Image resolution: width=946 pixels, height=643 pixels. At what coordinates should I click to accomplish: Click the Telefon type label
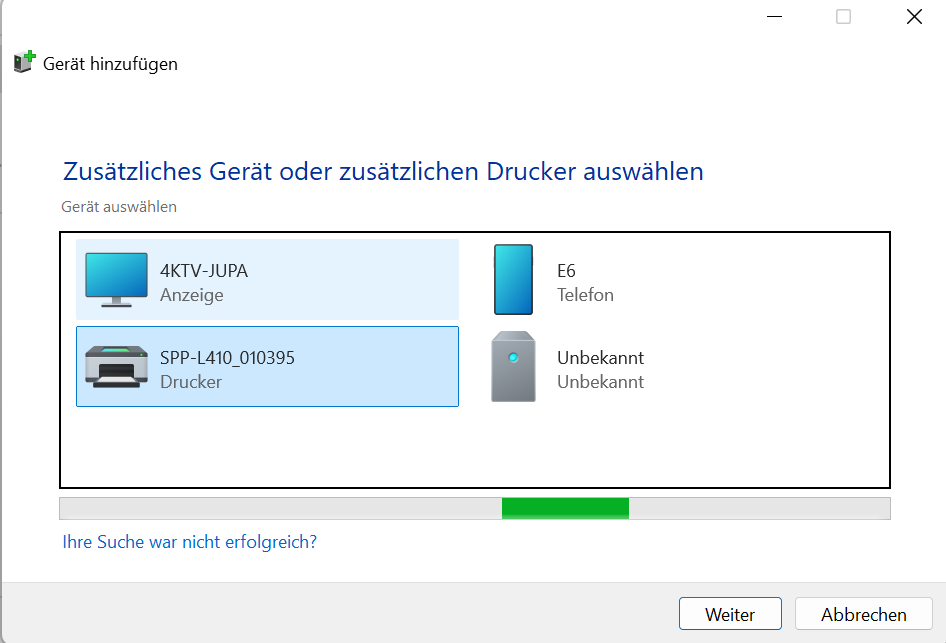585,295
